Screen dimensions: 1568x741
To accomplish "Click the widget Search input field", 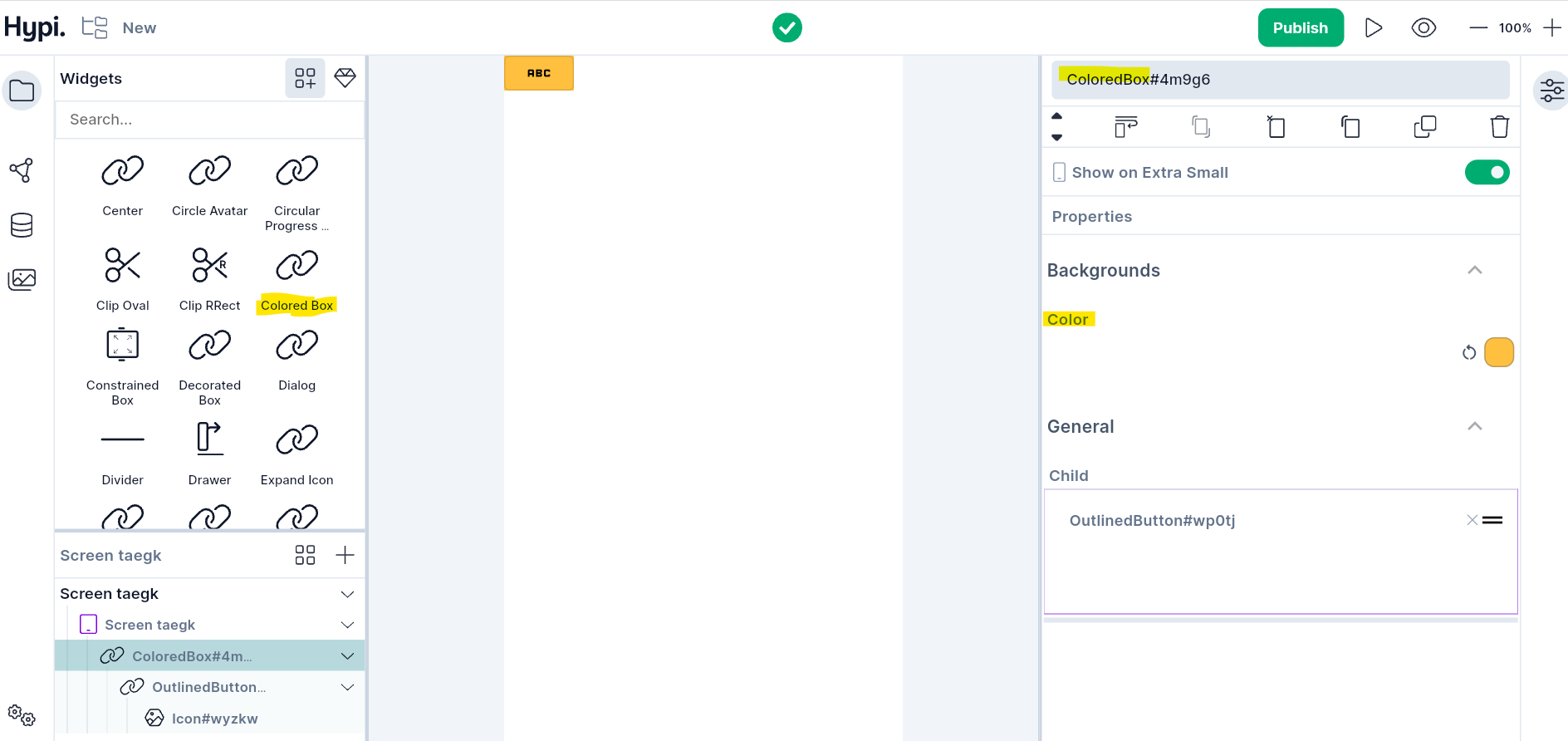I will (209, 120).
